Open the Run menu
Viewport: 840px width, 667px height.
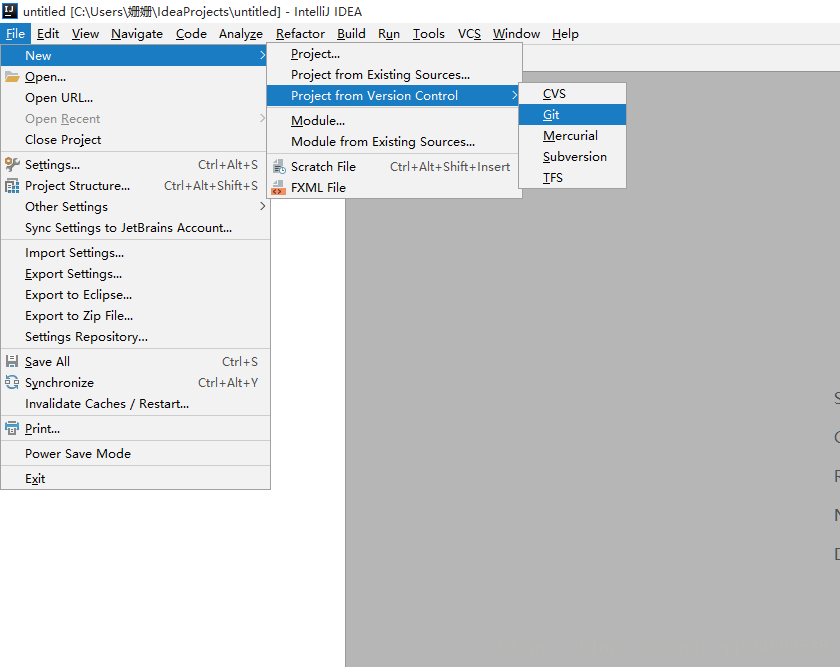[x=388, y=34]
